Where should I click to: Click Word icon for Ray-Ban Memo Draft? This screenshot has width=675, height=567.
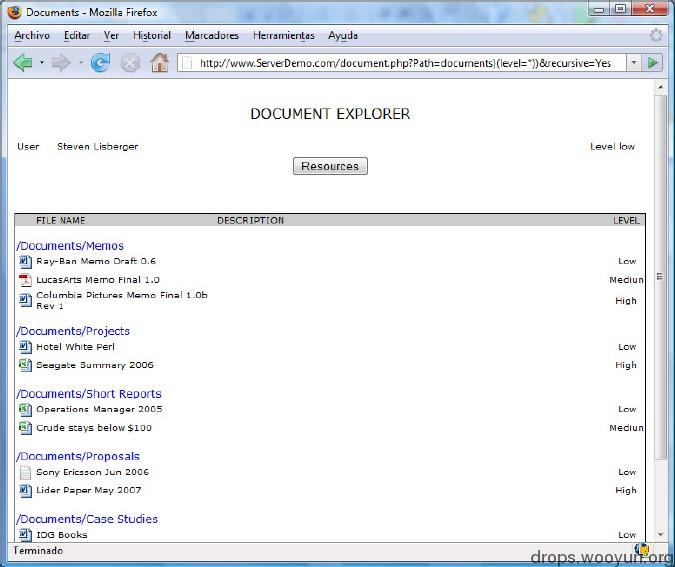pyautogui.click(x=25, y=261)
